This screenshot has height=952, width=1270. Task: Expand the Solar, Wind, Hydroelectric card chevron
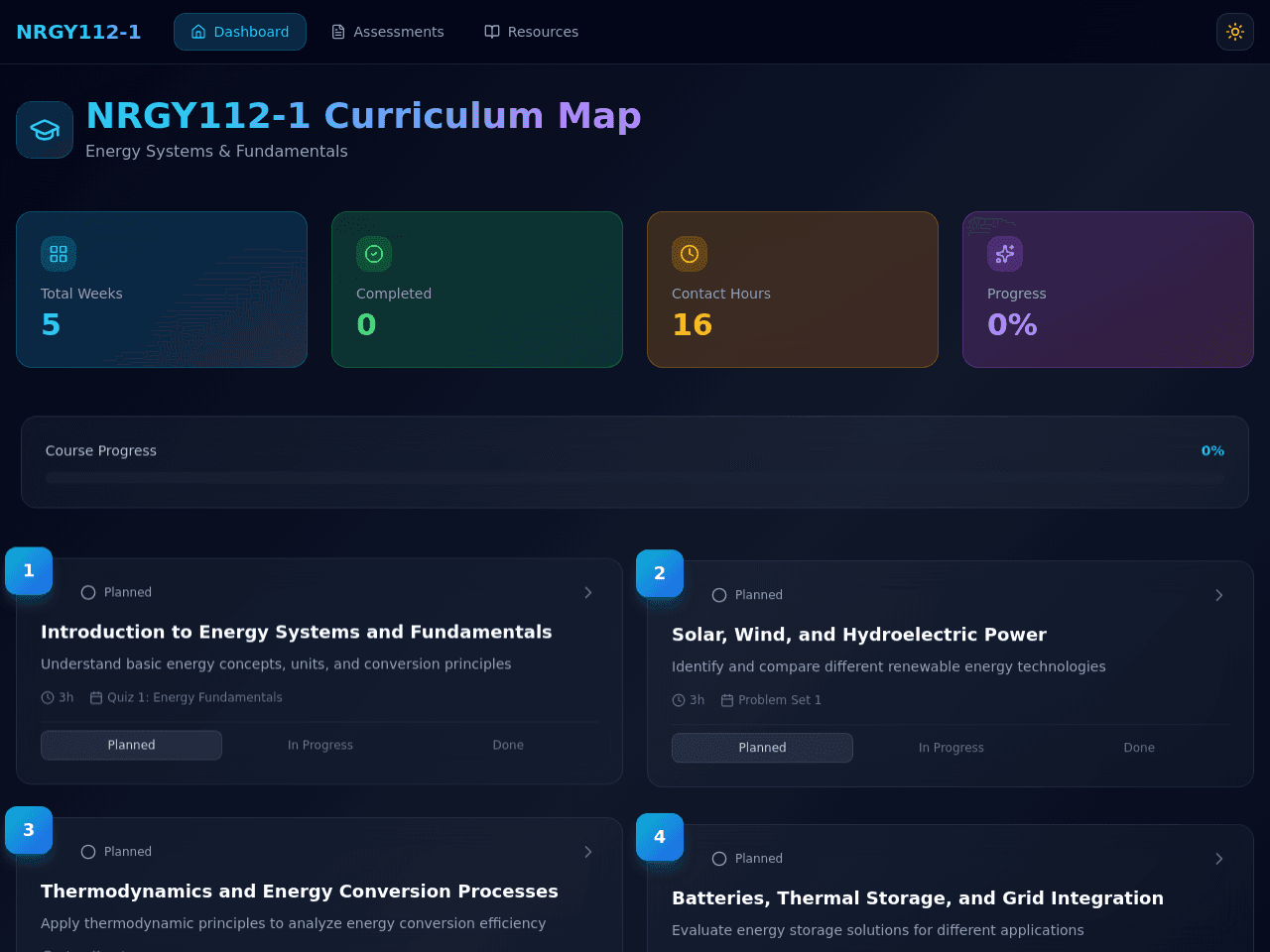1219,595
